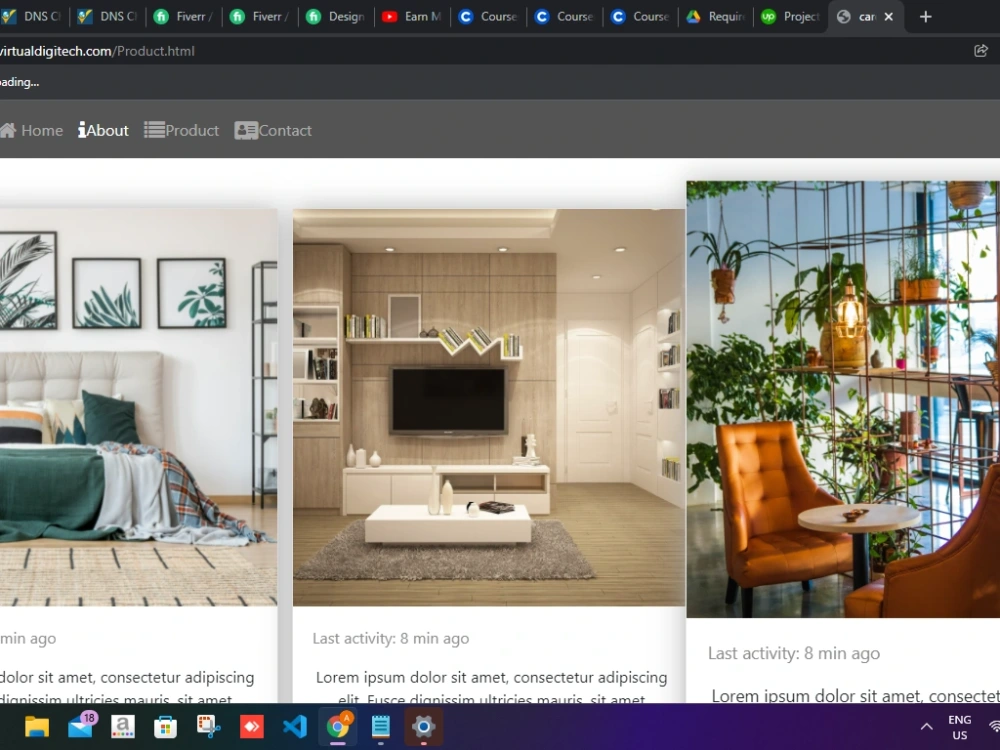Click the living room TV card image
This screenshot has width=1000, height=750.
pos(489,408)
